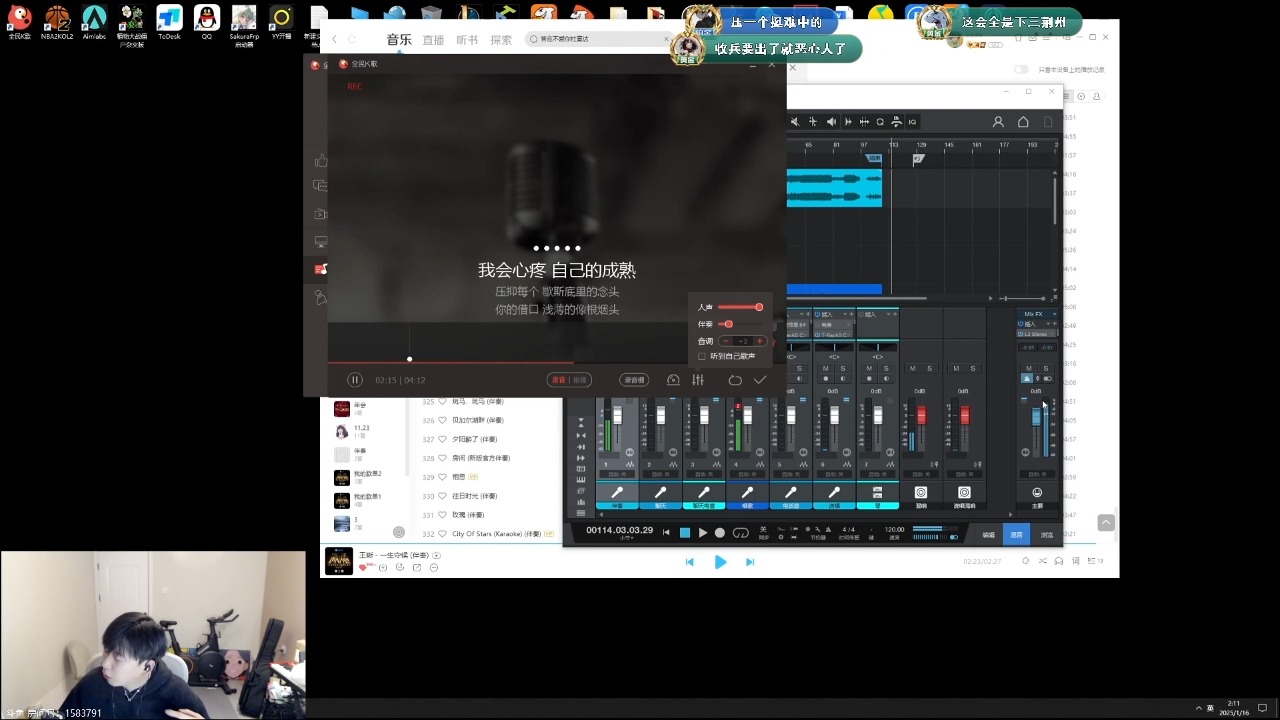Toggle 录音 | 拍摄 mode switch
This screenshot has width=1280, height=720.
pos(569,380)
